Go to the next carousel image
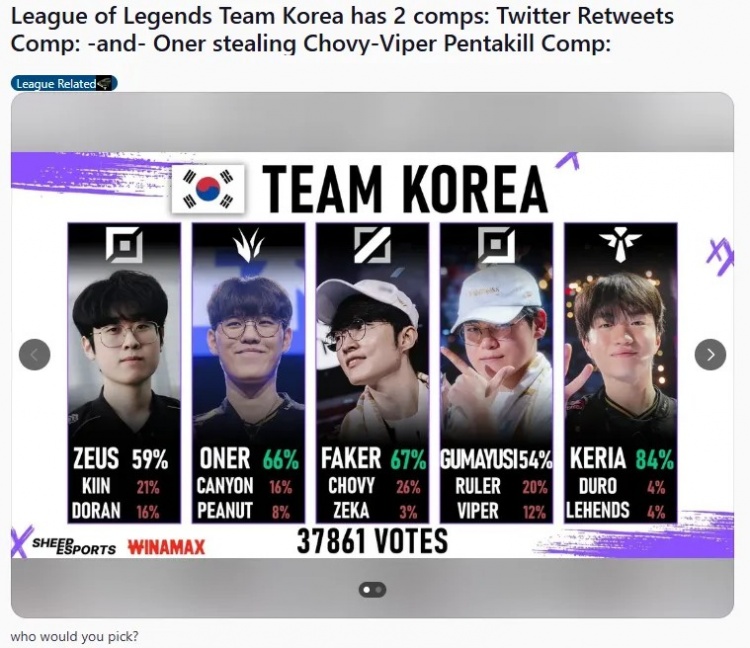The width and height of the screenshot is (750, 648). coord(710,354)
